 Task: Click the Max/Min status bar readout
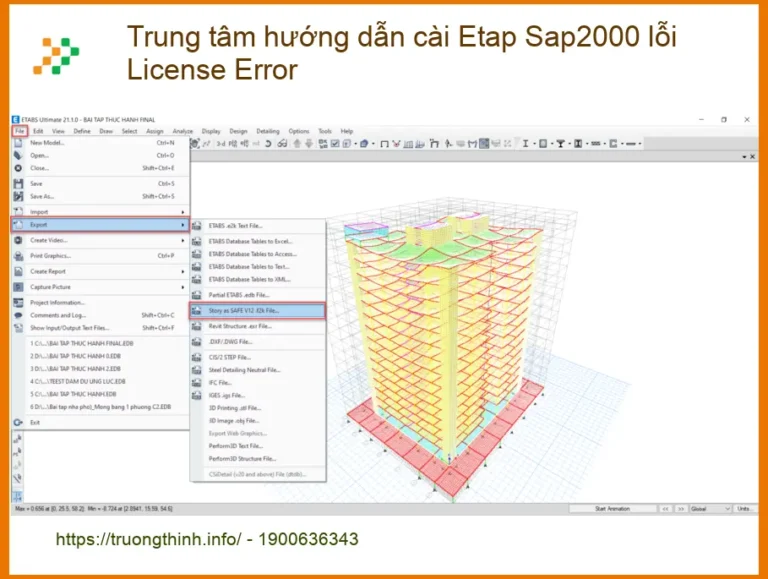(94, 509)
